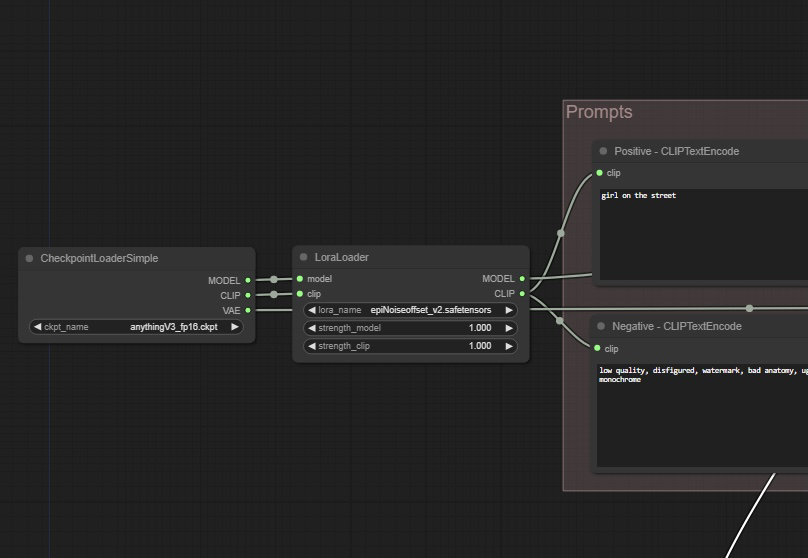The image size is (808, 558).
Task: Click the MODEL output socket on LoraLoader
Action: point(522,279)
